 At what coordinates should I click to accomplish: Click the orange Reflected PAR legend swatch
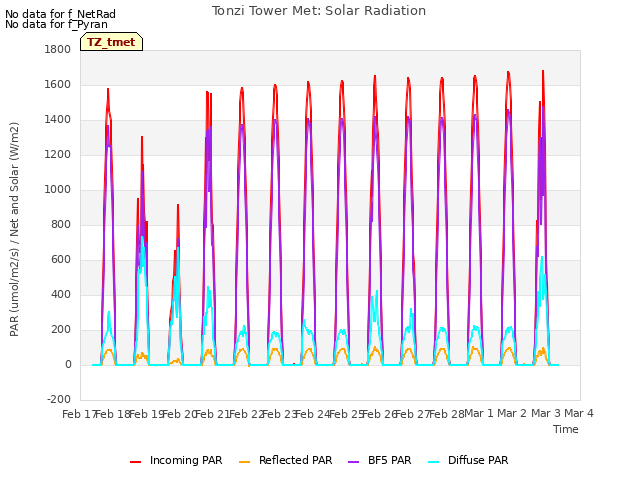[x=244, y=462]
